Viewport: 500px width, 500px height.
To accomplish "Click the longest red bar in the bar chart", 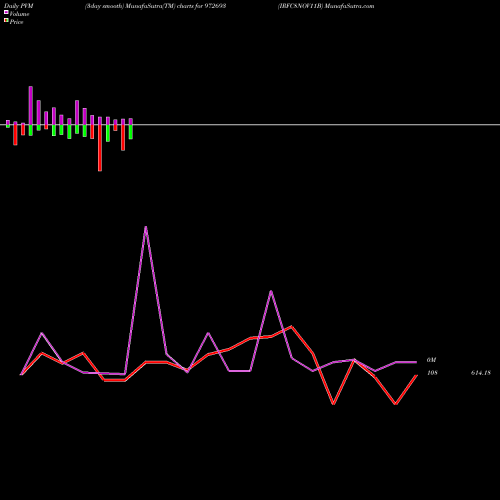I will [100, 148].
